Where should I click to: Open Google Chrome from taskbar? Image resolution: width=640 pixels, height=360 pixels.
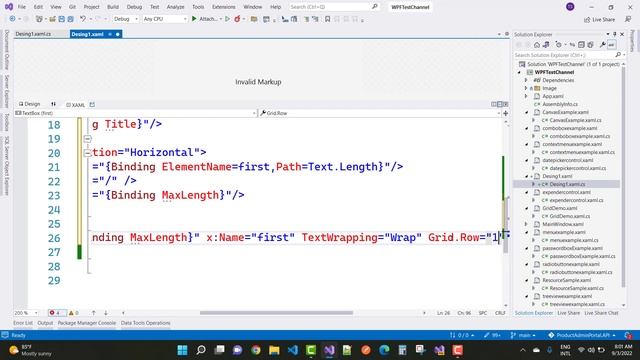coord(256,350)
